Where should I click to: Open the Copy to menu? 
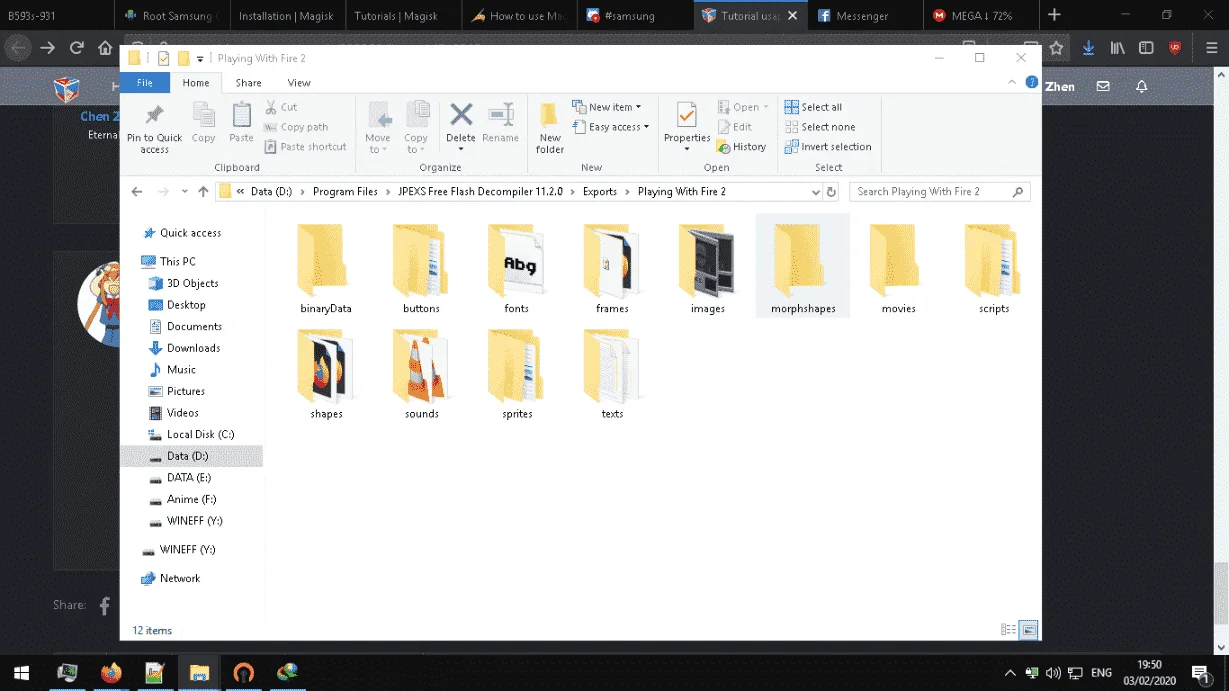coord(416,128)
